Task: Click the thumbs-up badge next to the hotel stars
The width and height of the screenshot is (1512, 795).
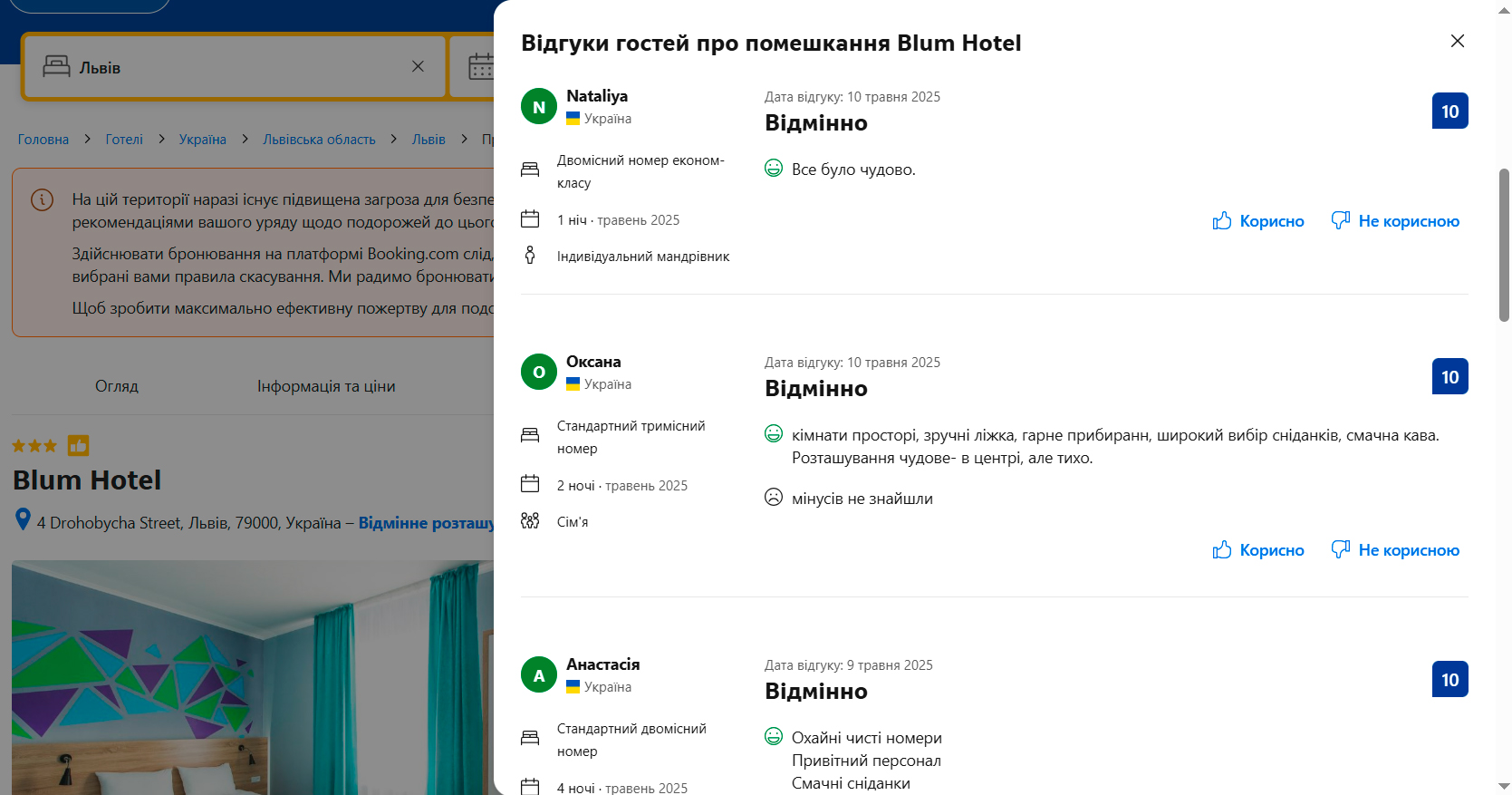Action: [x=79, y=445]
